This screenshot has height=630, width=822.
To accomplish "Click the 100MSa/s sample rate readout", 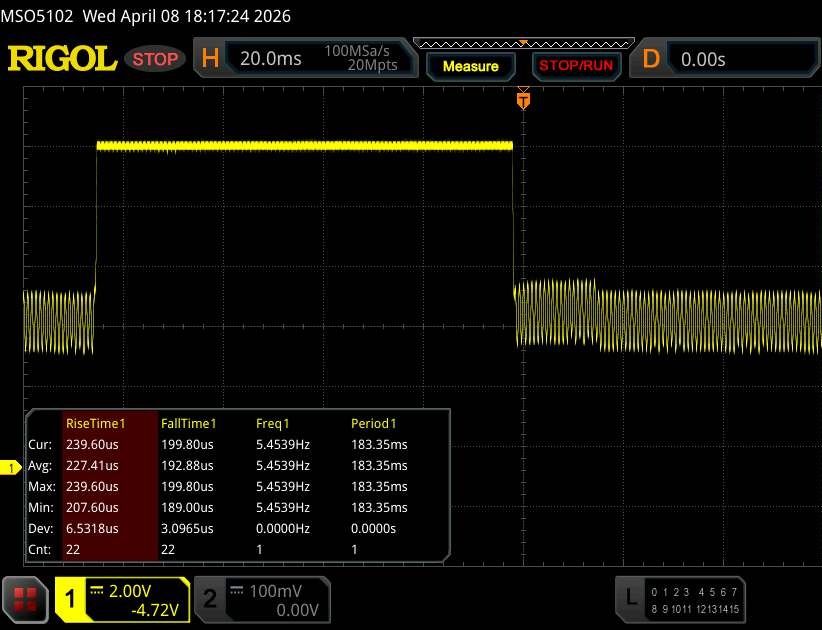I will (361, 51).
